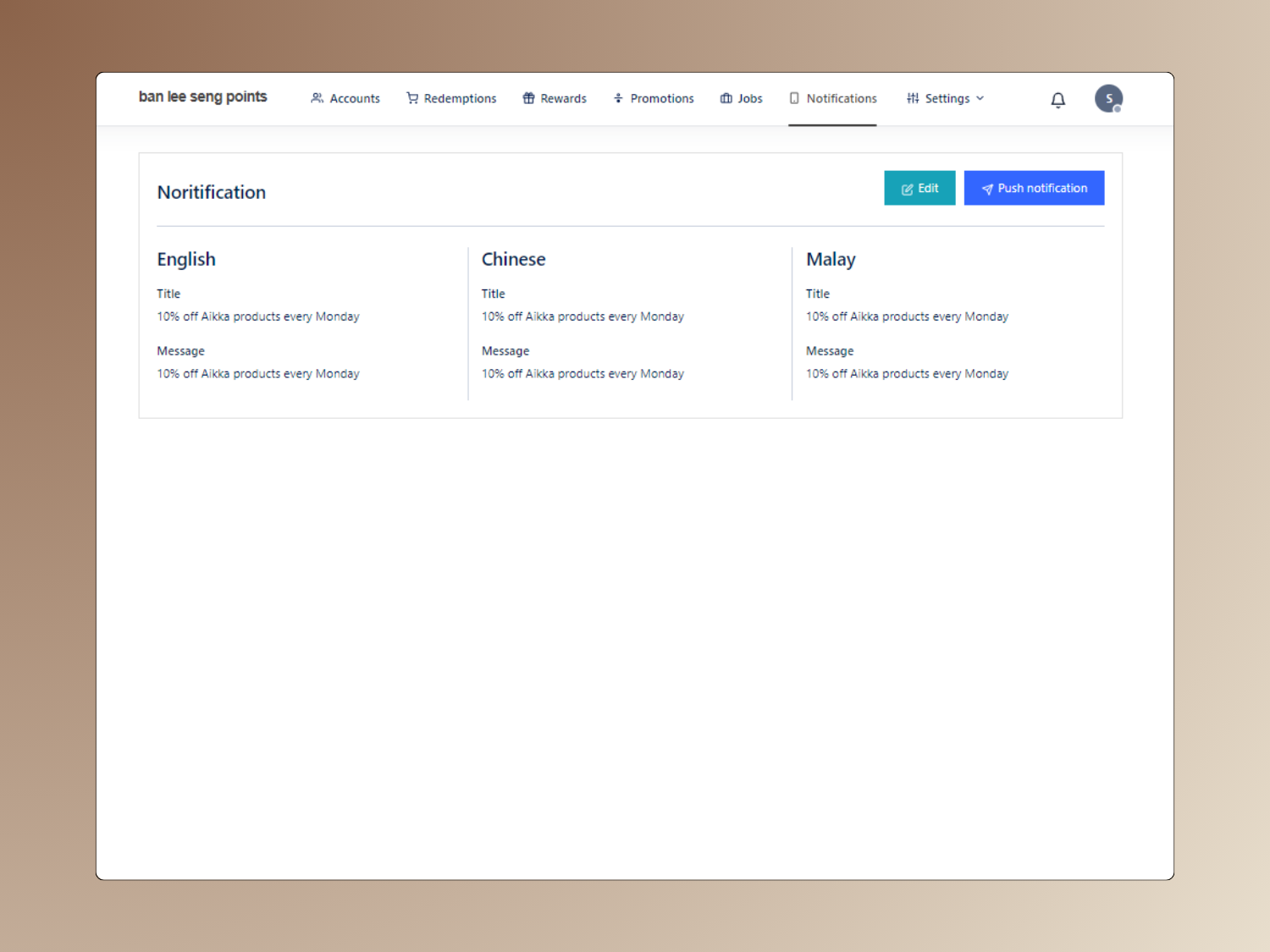1270x952 pixels.
Task: Click the Promotions icon in the navbar
Action: (x=618, y=98)
